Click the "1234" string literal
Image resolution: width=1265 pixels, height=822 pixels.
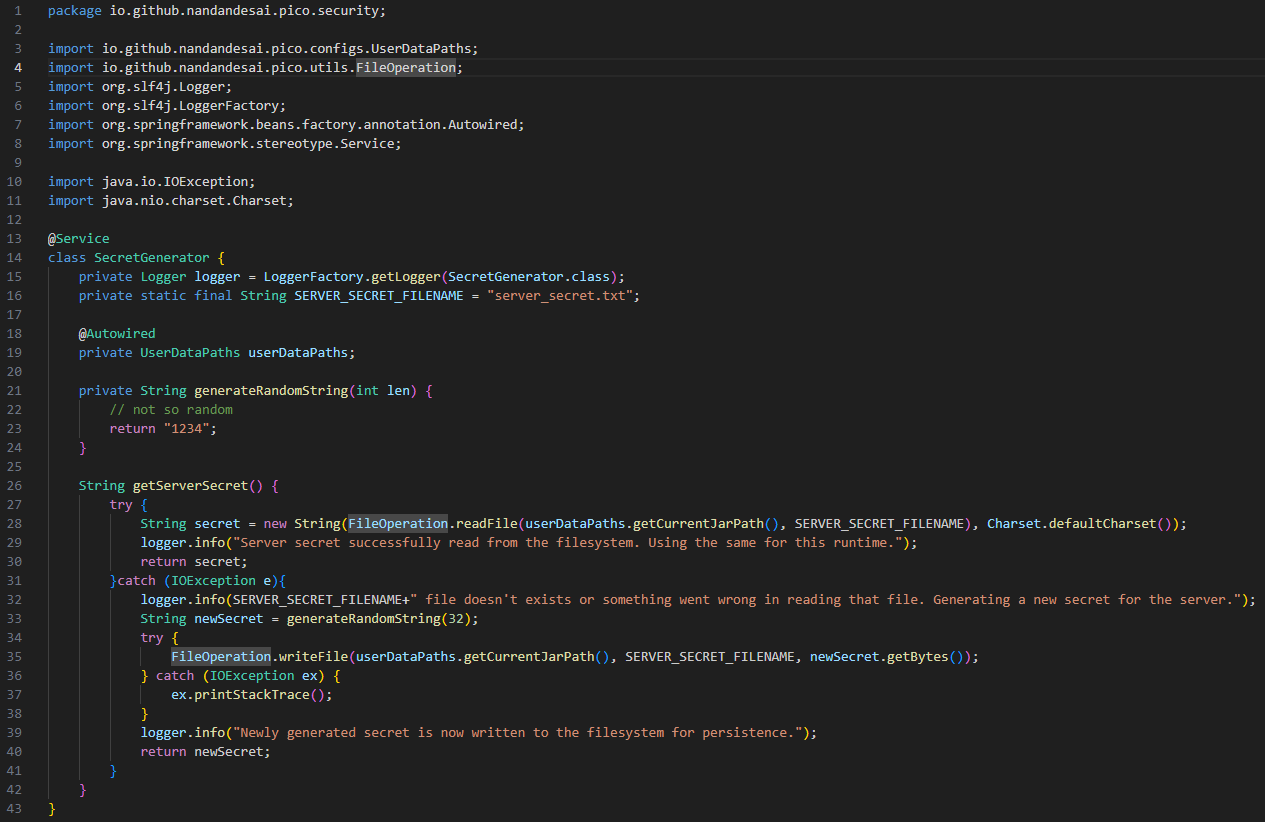pos(186,429)
